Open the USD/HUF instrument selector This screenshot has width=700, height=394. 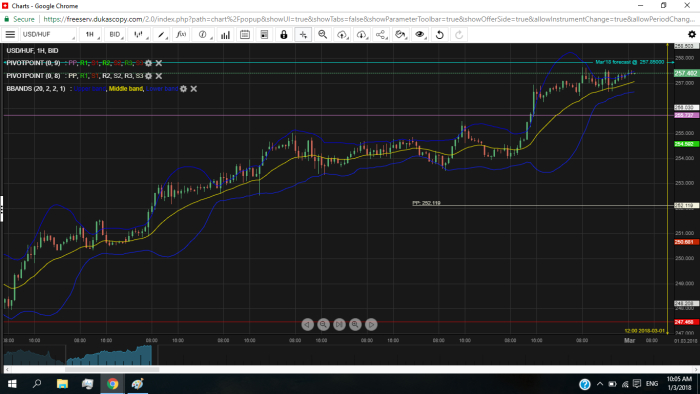click(48, 34)
